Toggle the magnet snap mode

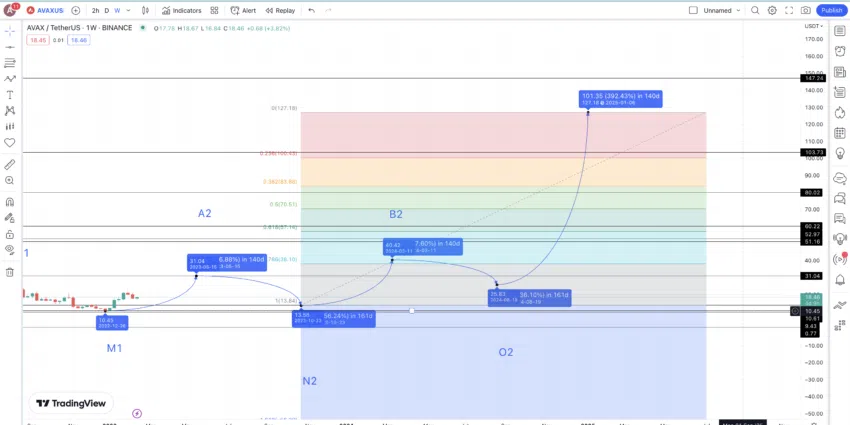[10, 201]
